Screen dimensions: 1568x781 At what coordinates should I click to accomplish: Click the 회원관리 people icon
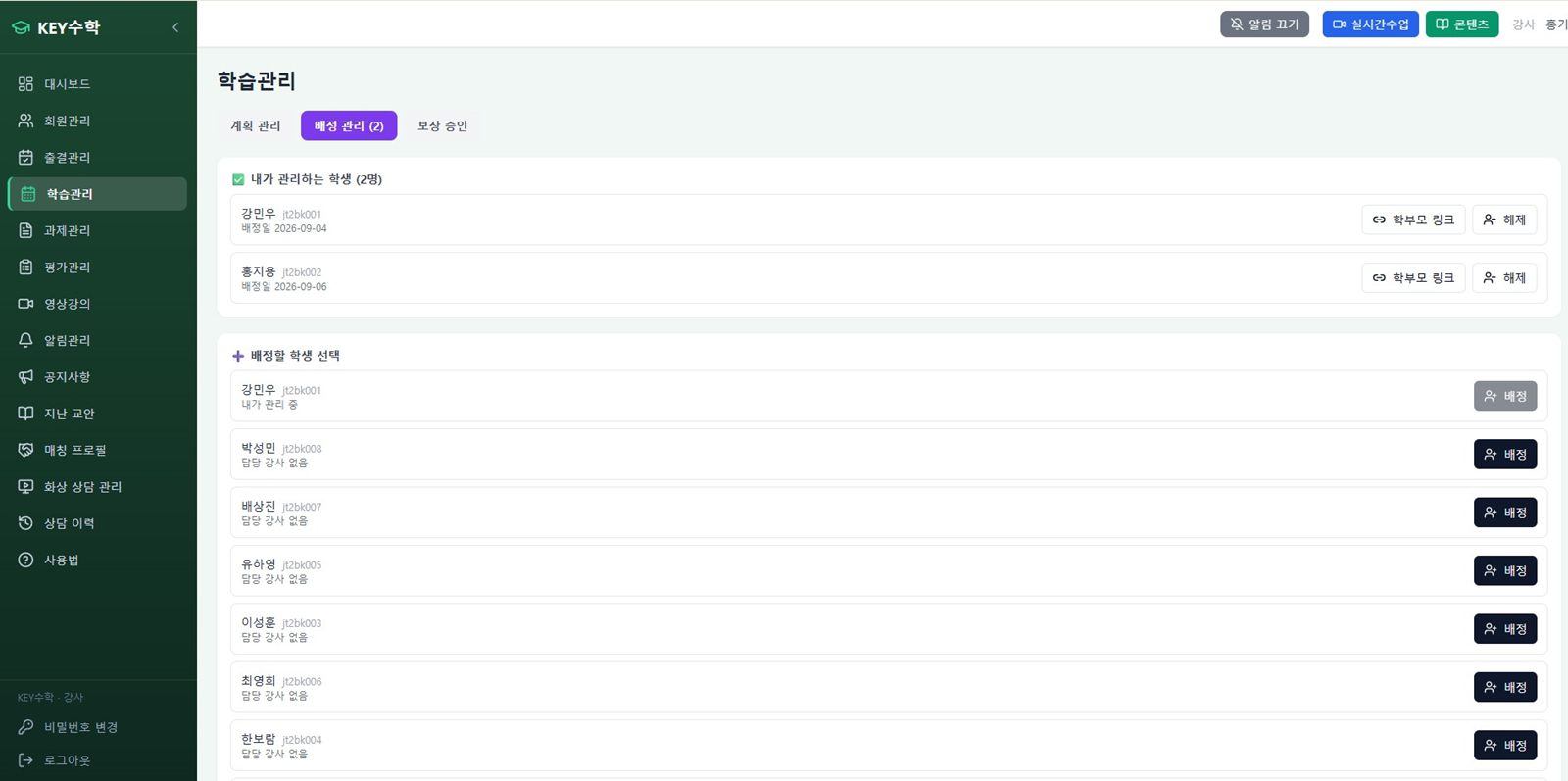(25, 121)
